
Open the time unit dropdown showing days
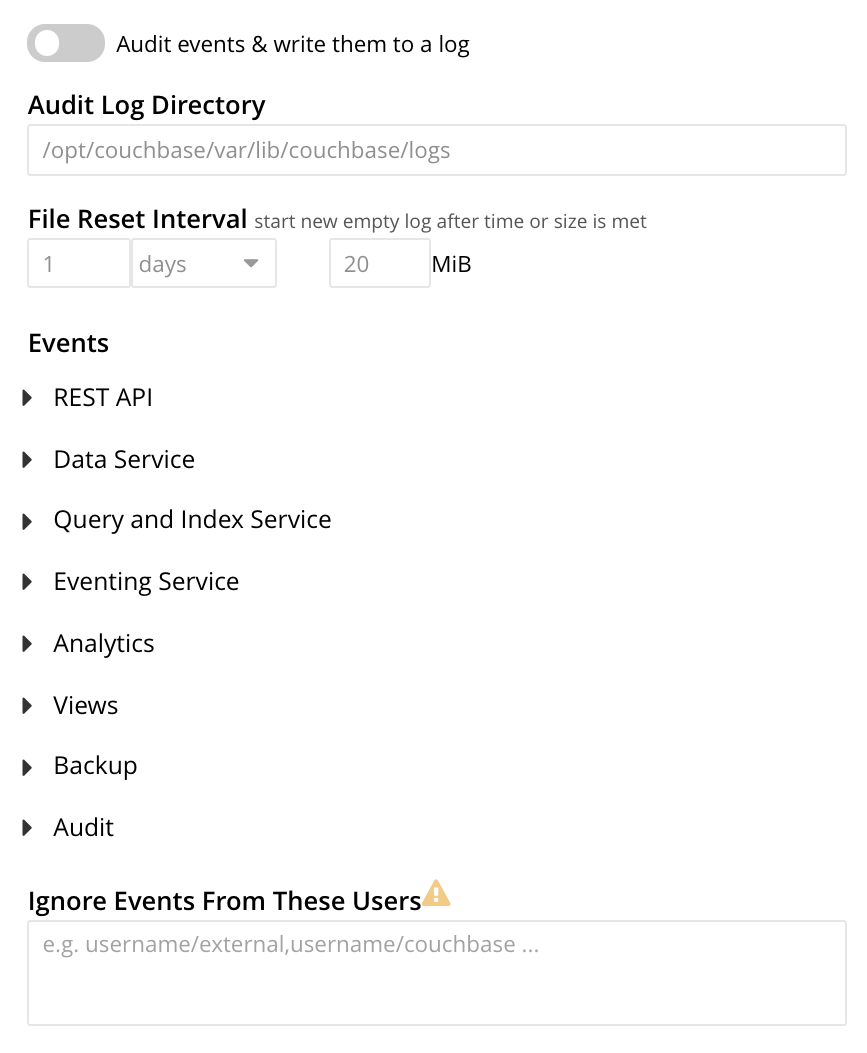203,263
